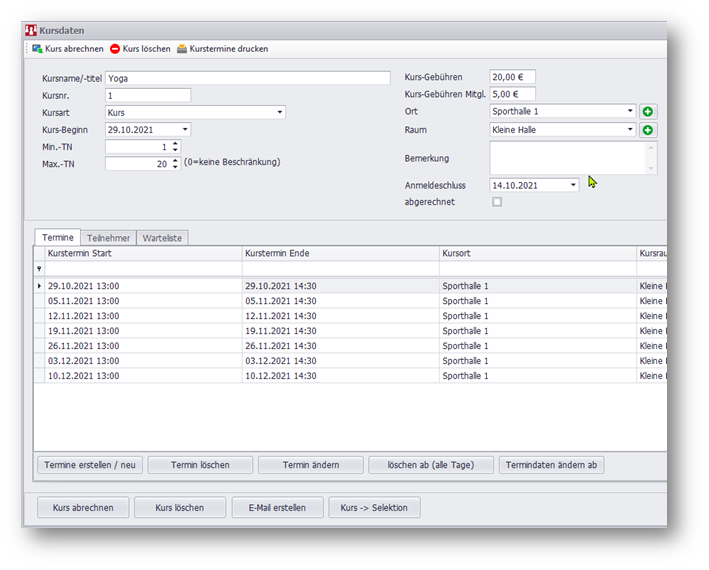Add new Ort with green plus
Viewport: 709px width, 570px height.
(648, 111)
